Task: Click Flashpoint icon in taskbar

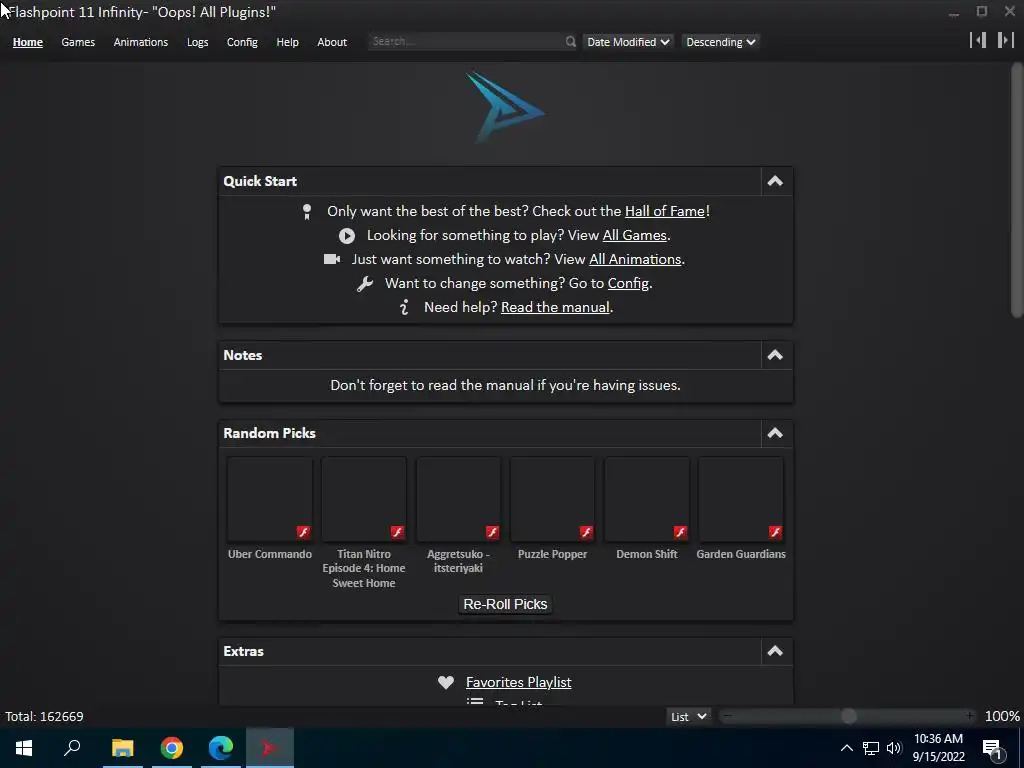Action: 270,748
